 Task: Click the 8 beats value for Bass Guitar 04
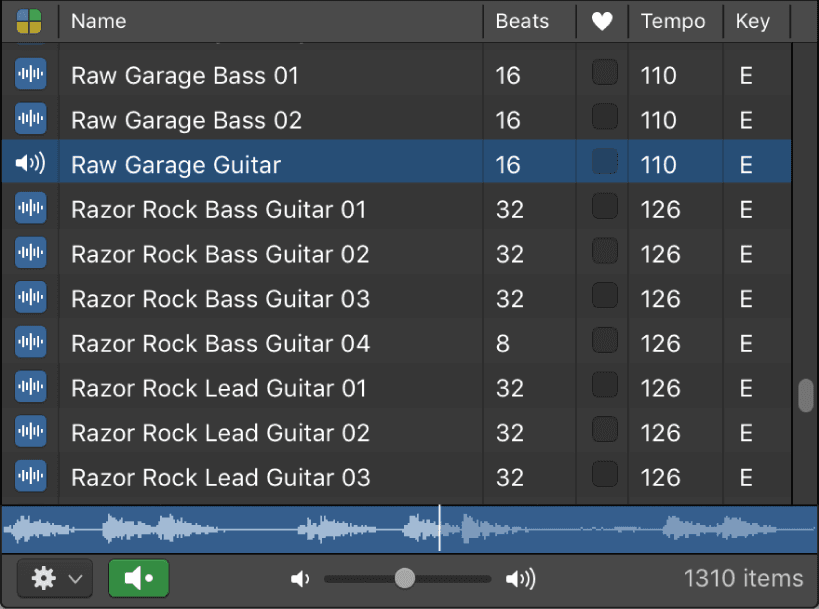point(502,344)
